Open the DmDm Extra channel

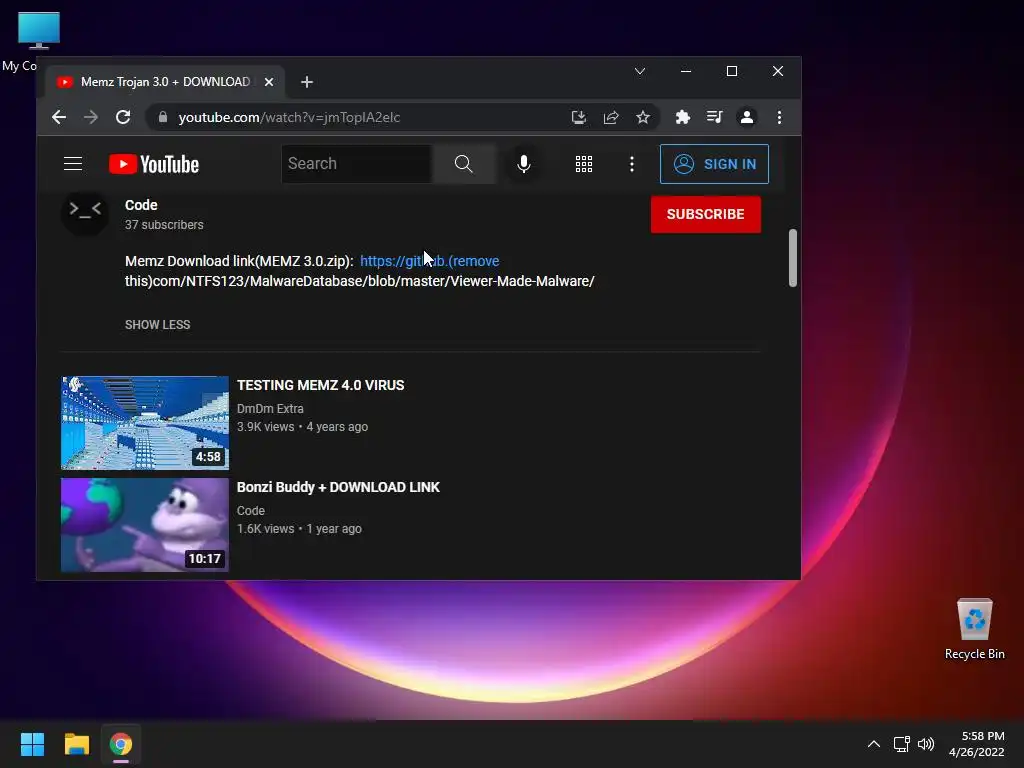pyautogui.click(x=270, y=409)
